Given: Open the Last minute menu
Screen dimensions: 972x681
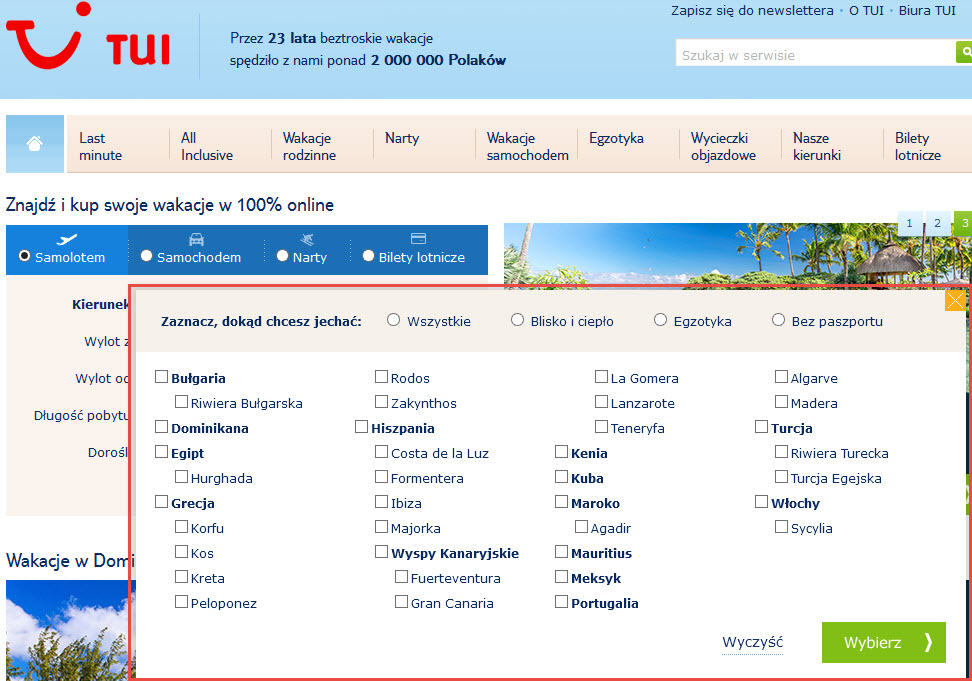Looking at the screenshot, I should coord(100,146).
